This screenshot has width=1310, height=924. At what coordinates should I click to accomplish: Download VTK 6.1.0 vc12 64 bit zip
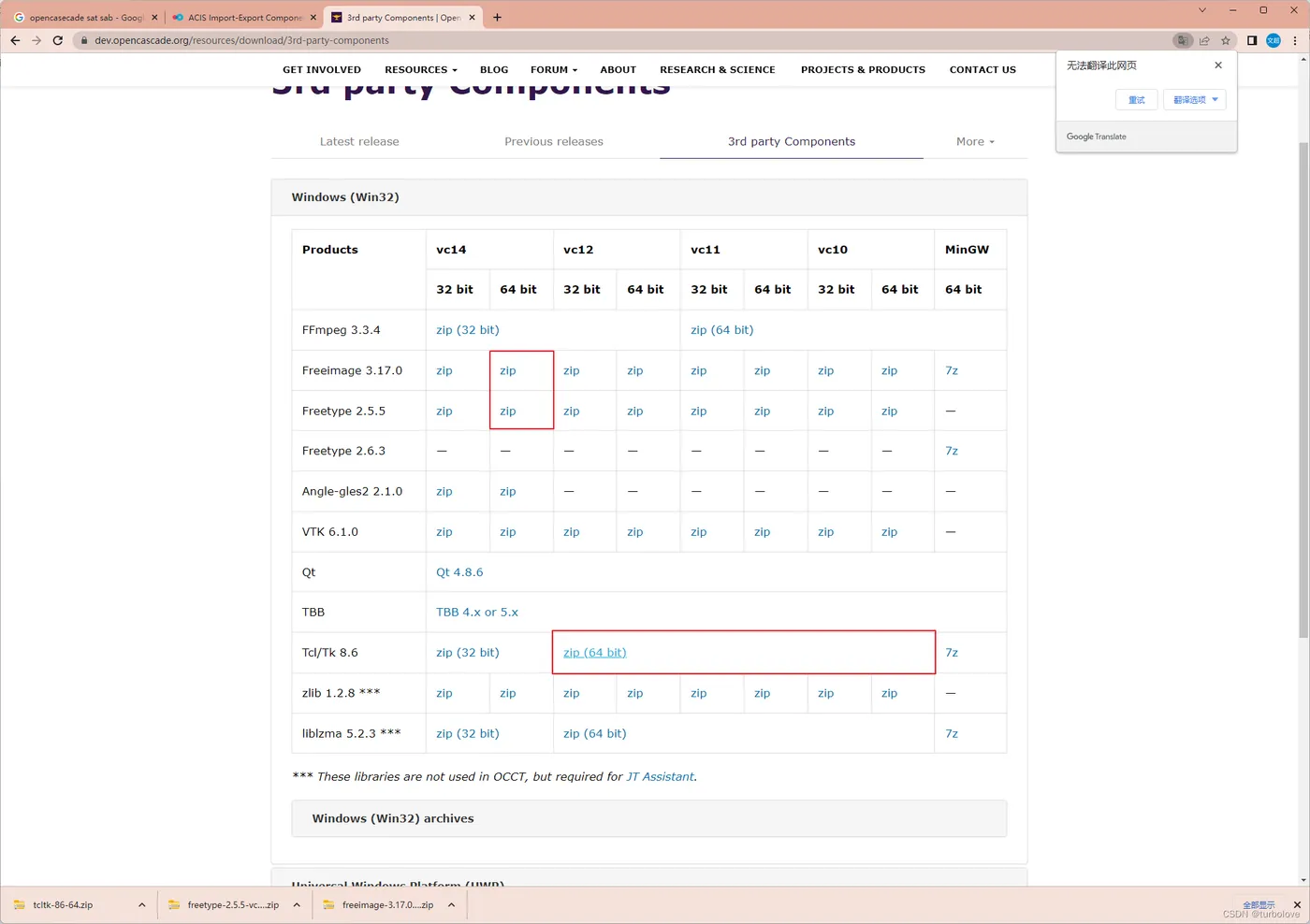[x=635, y=532]
